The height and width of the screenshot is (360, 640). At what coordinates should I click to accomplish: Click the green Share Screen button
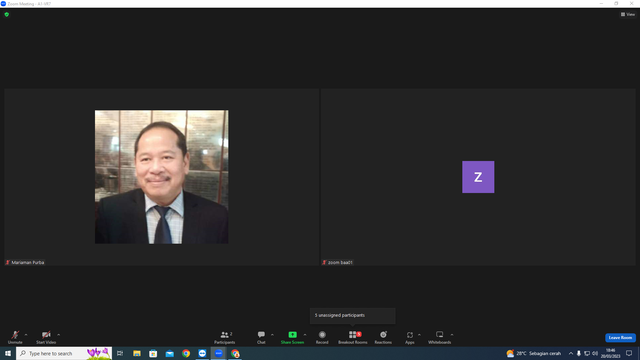pyautogui.click(x=292, y=337)
